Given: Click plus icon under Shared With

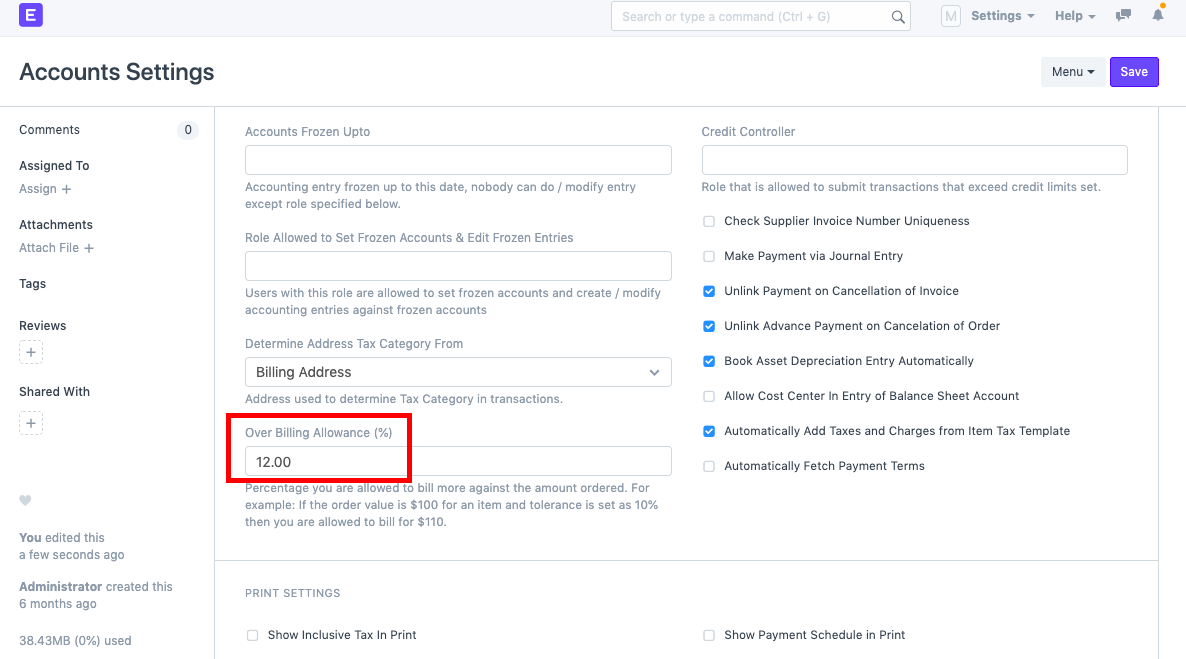Looking at the screenshot, I should tap(31, 424).
